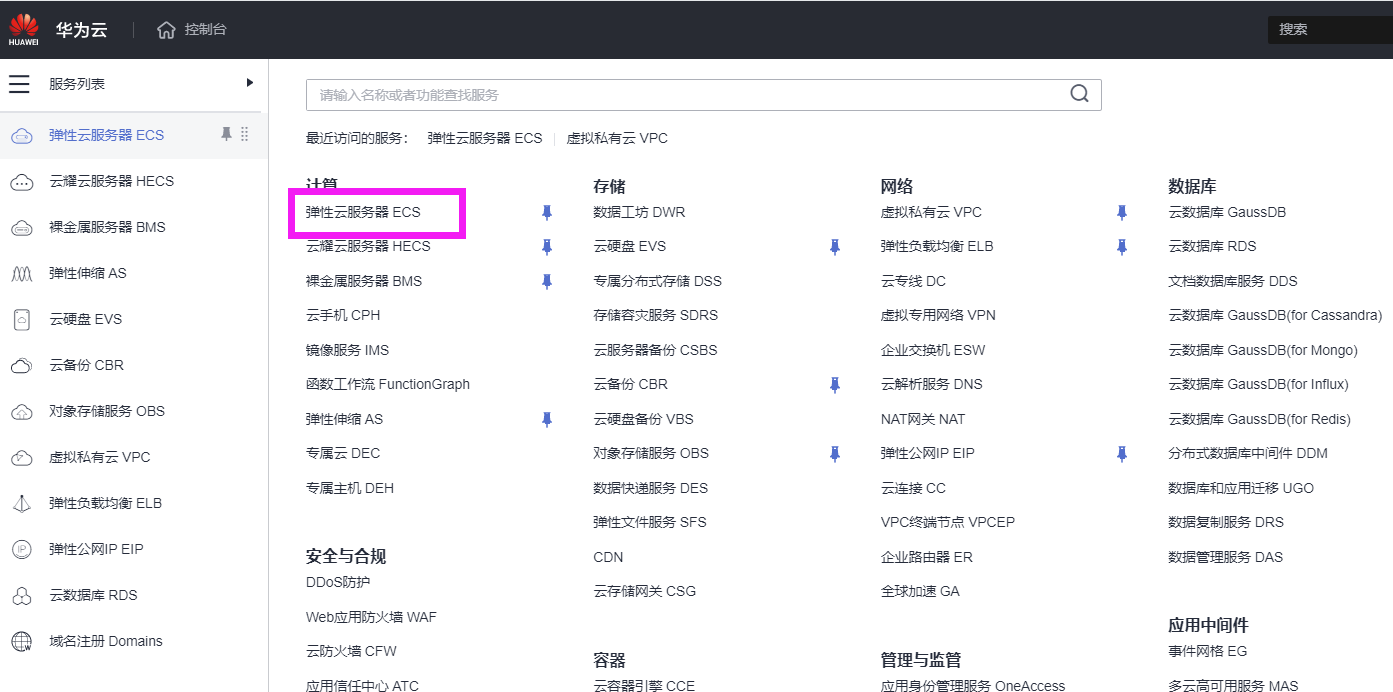Click sidebar 弹性公网IP EIP icon
The height and width of the screenshot is (692, 1393).
21,549
